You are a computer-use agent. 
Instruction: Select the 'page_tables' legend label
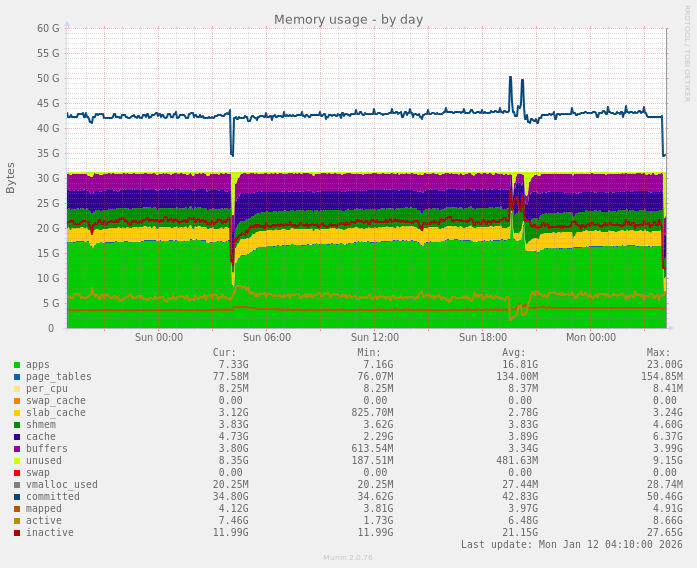[x=59, y=377]
